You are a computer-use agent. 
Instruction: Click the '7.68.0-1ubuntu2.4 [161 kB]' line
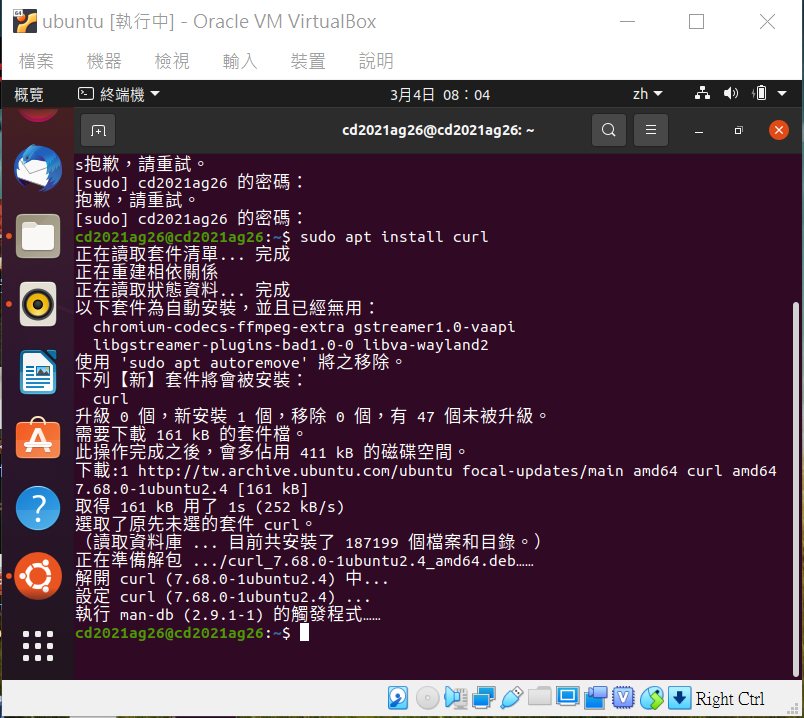(191, 489)
